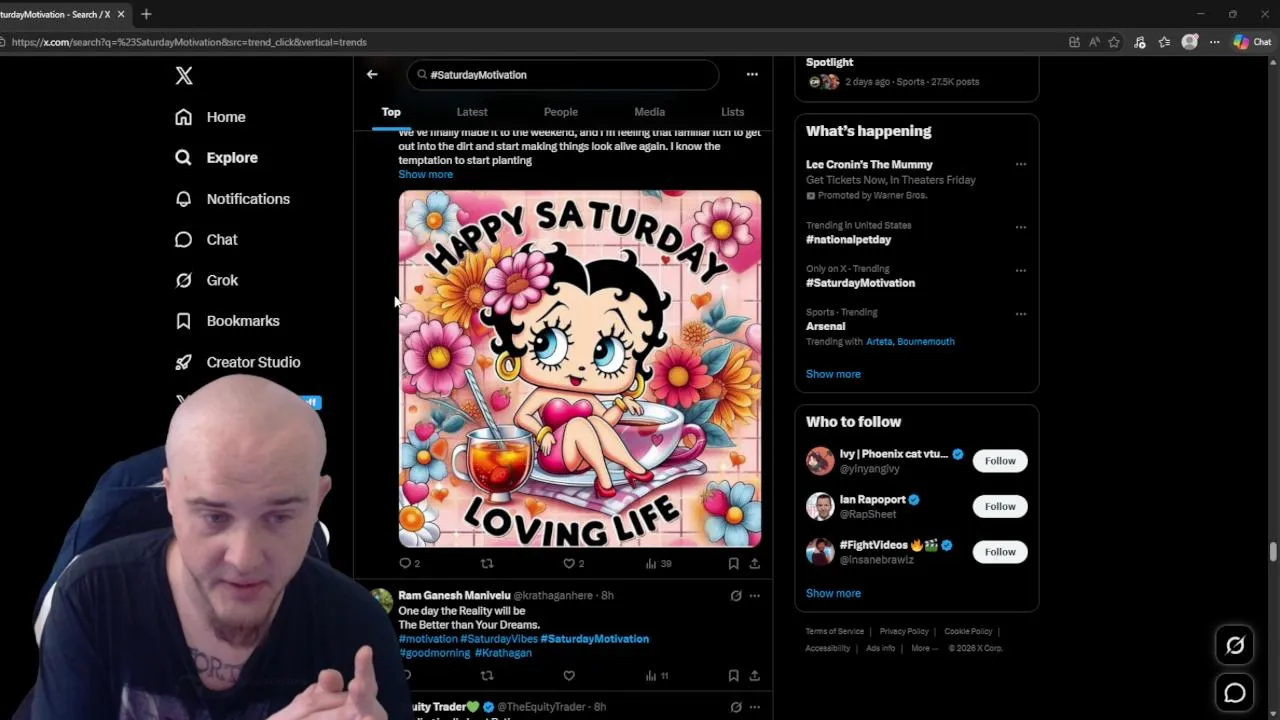Show more under What's happening
1280x720 pixels.
(833, 374)
